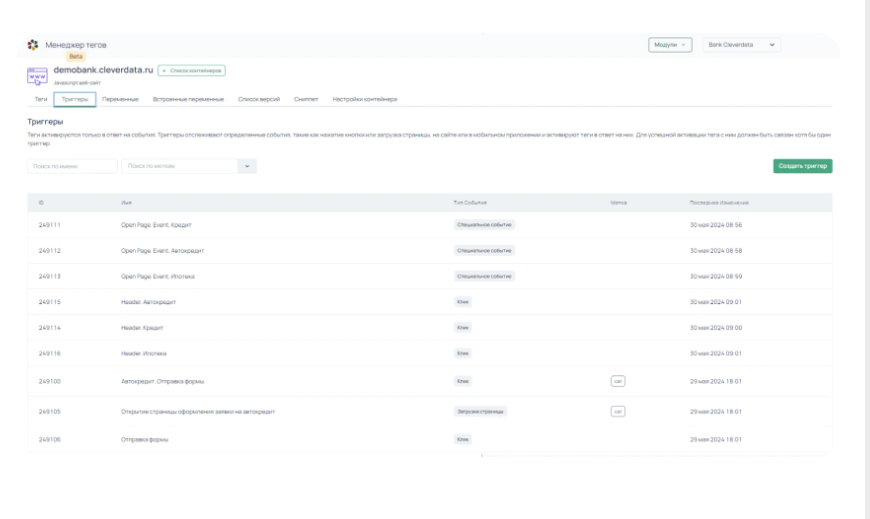Click the www website container icon

(38, 74)
